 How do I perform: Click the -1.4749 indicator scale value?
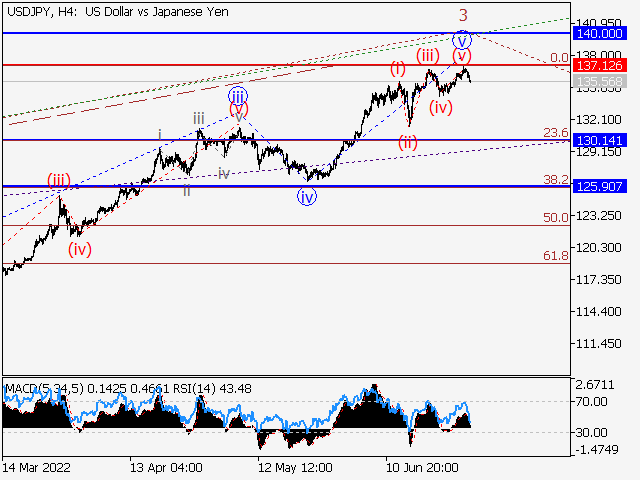(597, 450)
